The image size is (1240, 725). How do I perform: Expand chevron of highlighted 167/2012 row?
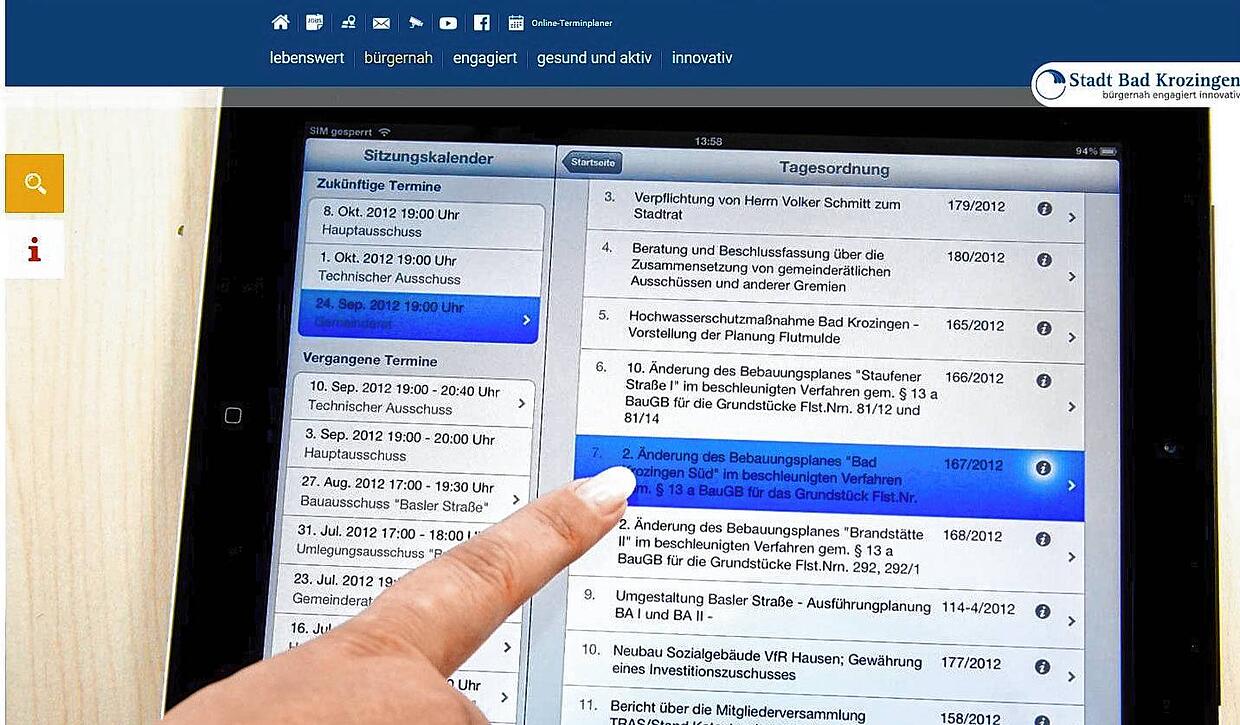(1071, 486)
